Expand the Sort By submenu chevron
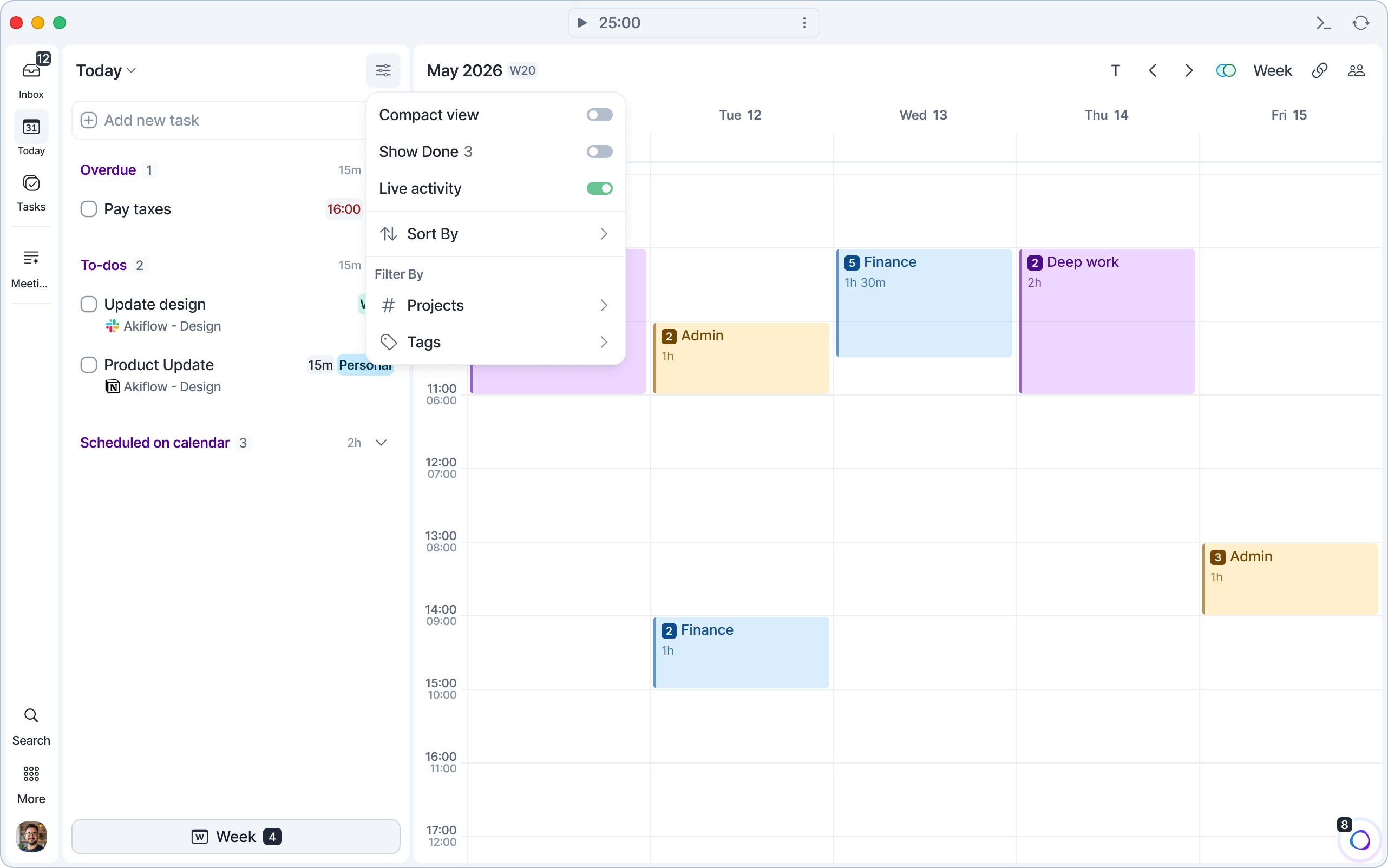 604,234
